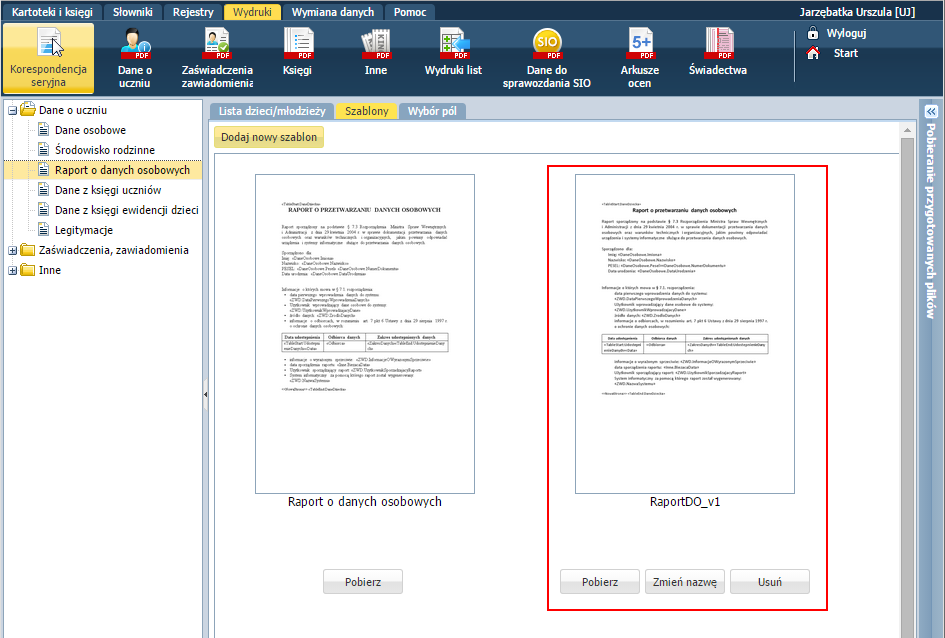Click Pobierz under Raport o danych osobowych
Image resolution: width=945 pixels, height=638 pixels.
(x=363, y=582)
